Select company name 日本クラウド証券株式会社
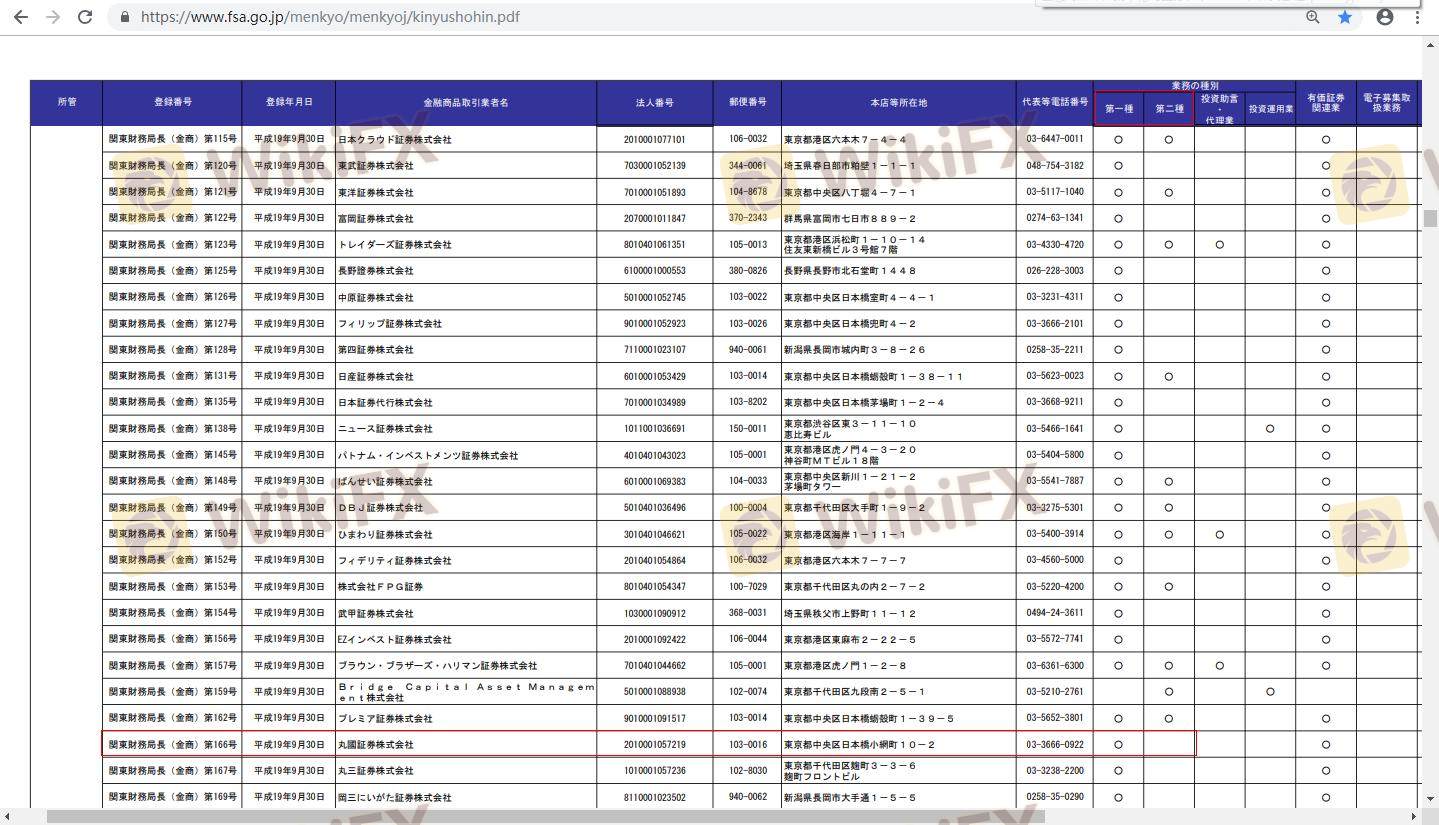 pyautogui.click(x=395, y=140)
